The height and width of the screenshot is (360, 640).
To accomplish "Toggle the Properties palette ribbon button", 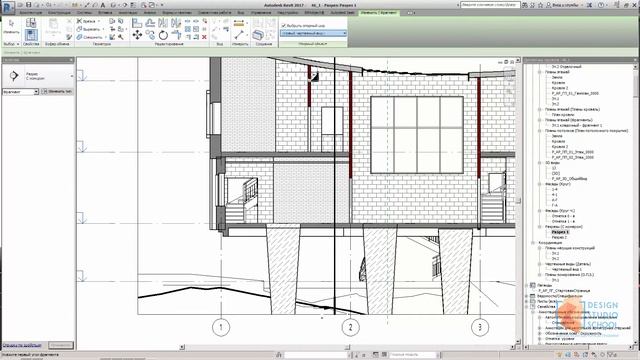I will click(31, 36).
